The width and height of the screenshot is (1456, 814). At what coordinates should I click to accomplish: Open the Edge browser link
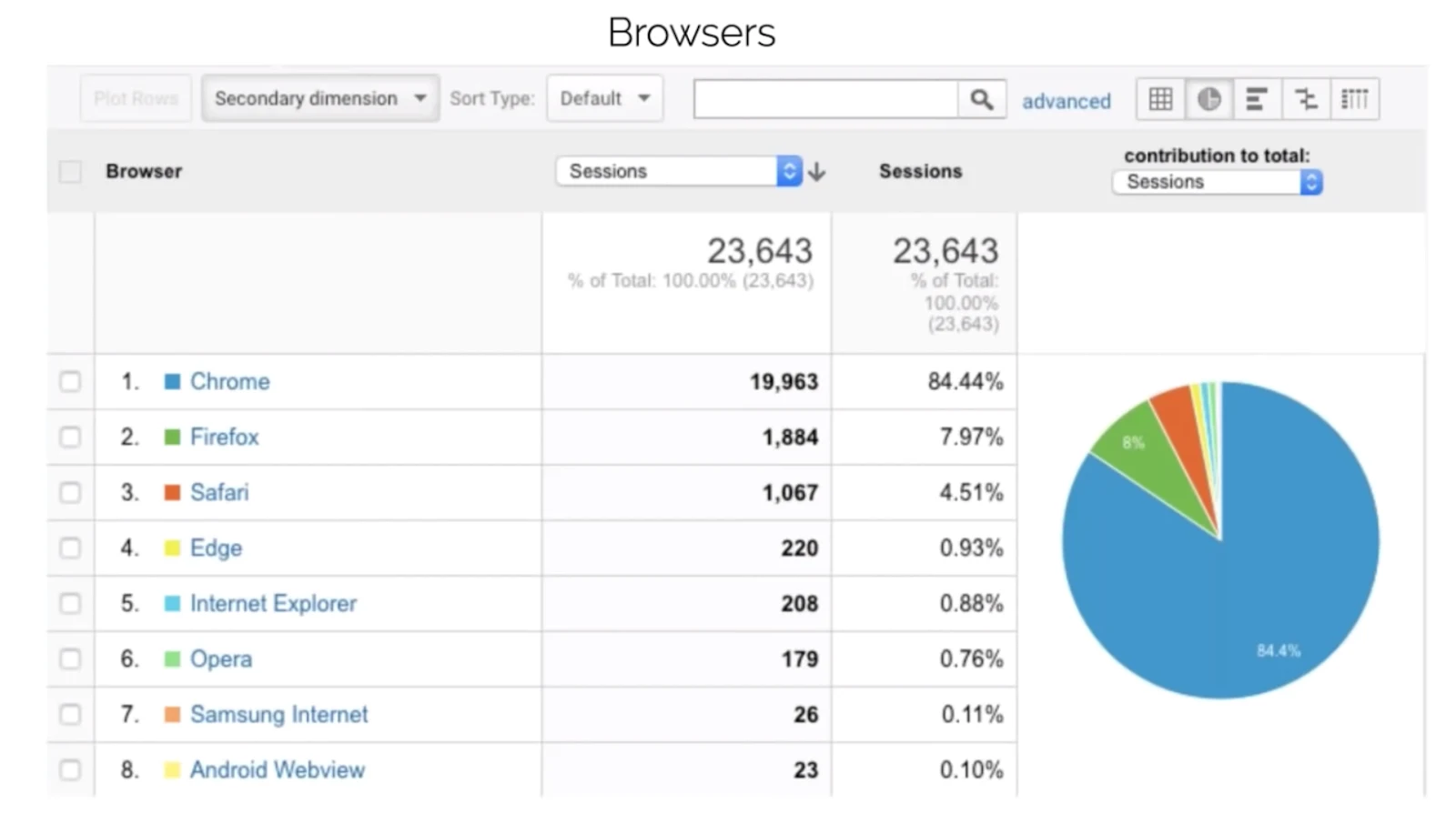tap(216, 548)
